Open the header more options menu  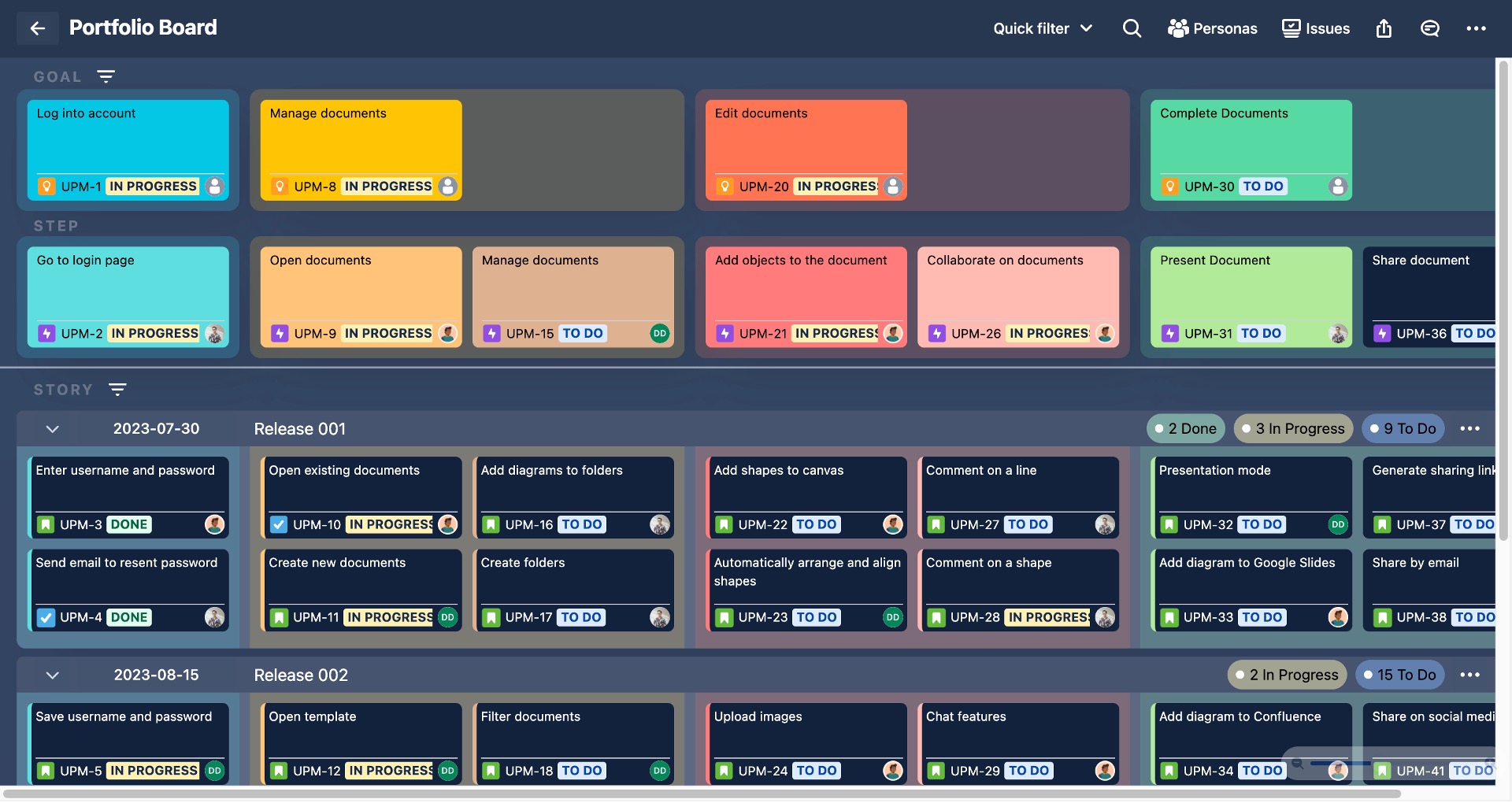(1475, 28)
